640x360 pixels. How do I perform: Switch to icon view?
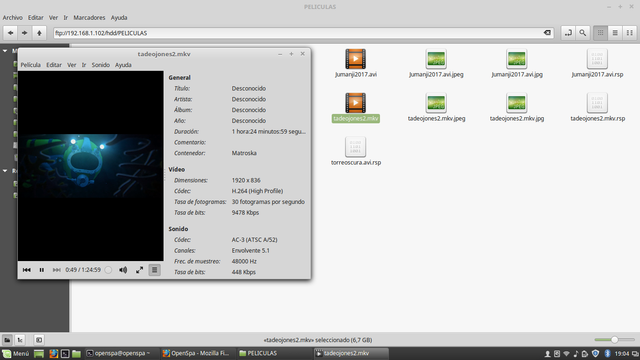click(x=600, y=33)
